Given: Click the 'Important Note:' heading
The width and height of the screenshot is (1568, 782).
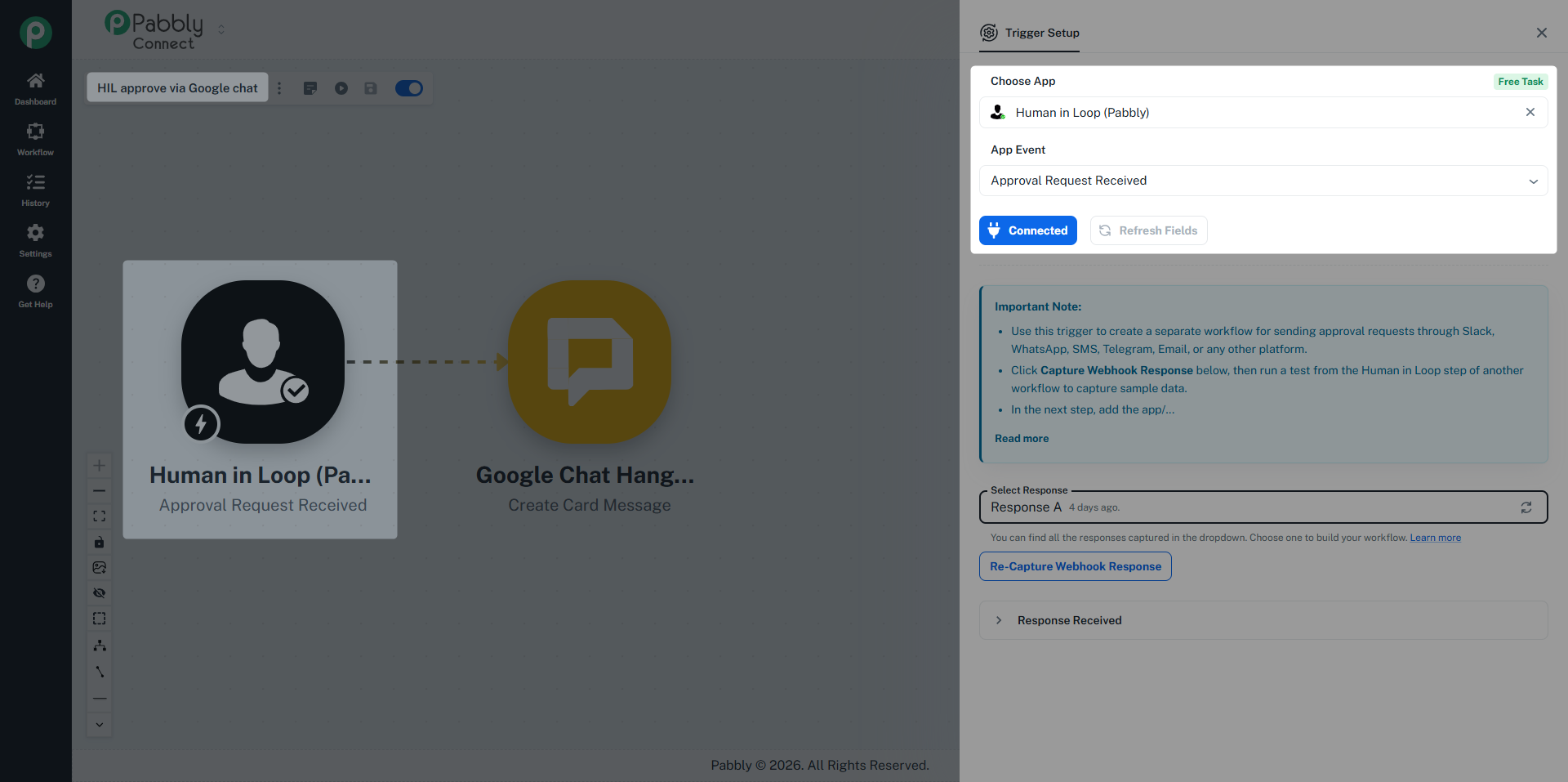Looking at the screenshot, I should (x=1038, y=306).
